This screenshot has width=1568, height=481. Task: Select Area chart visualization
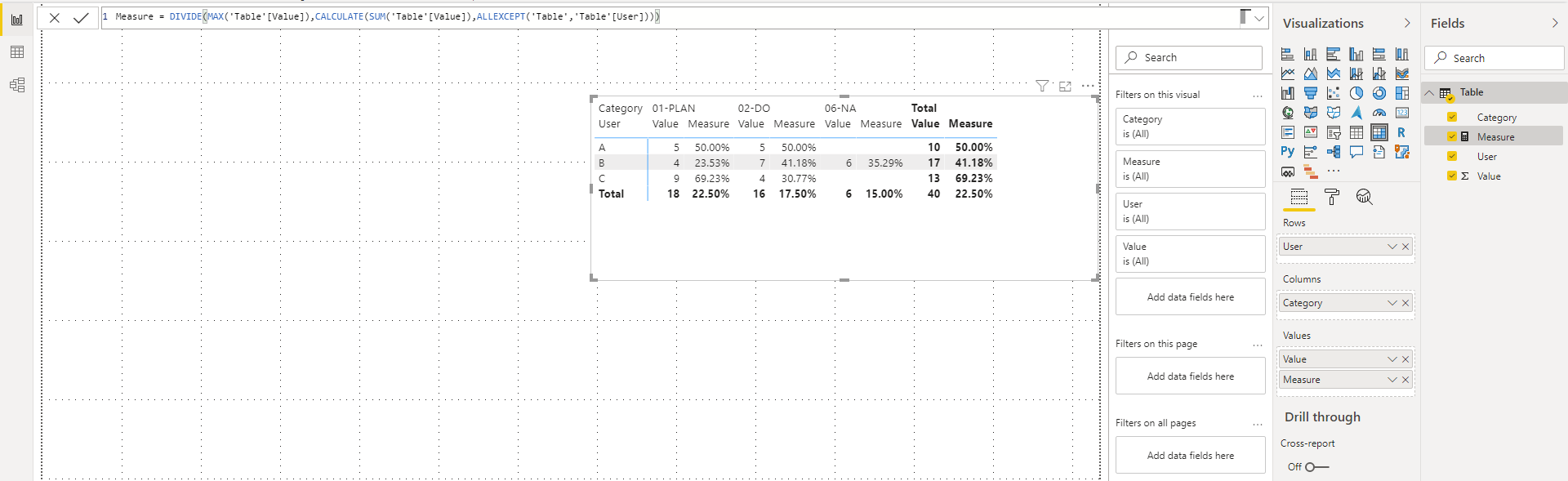tap(1311, 73)
